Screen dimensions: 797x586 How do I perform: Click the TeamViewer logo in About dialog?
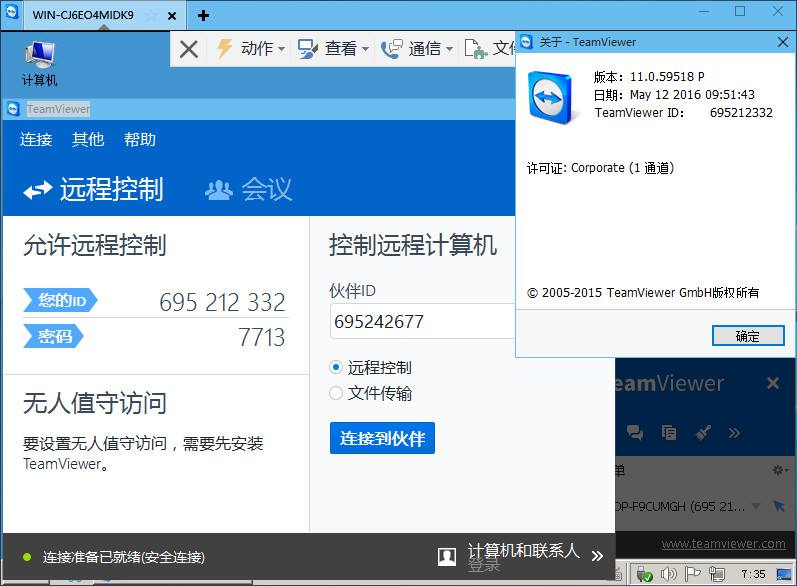coord(551,98)
